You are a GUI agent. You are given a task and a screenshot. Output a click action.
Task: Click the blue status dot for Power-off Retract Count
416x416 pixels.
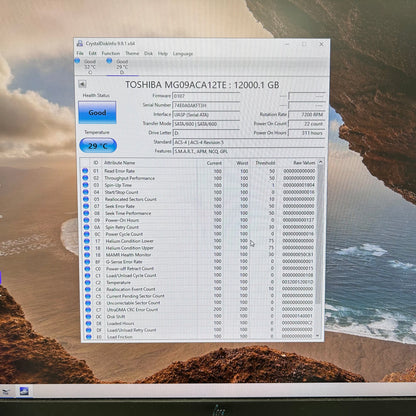tap(87, 269)
